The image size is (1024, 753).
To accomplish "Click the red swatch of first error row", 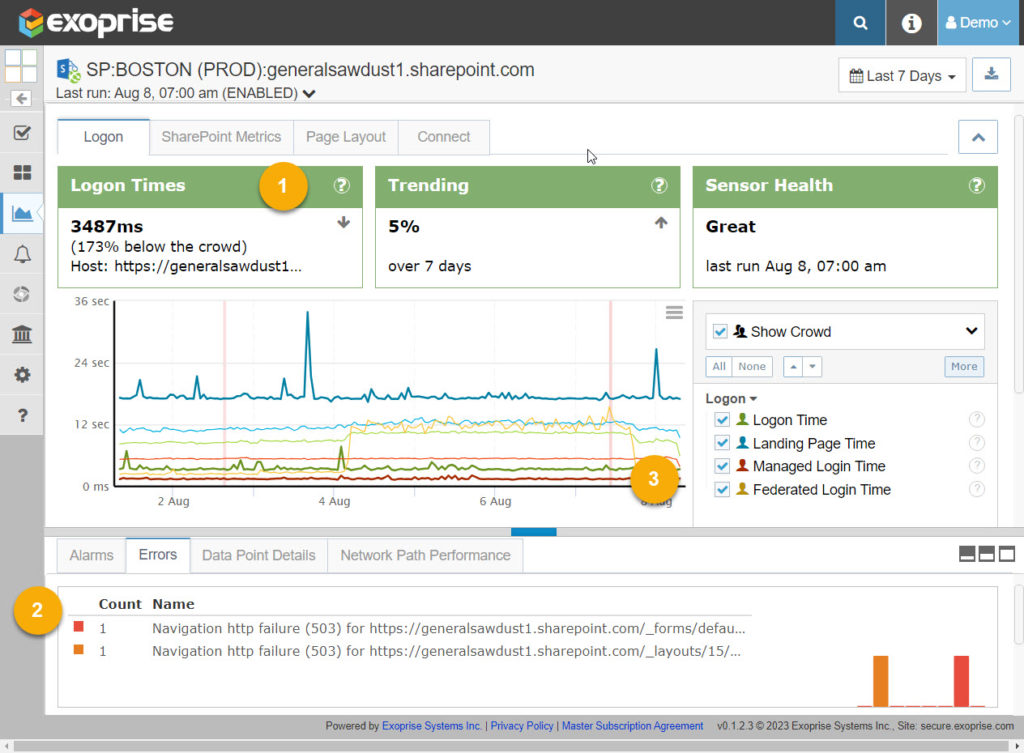I will [x=78, y=627].
